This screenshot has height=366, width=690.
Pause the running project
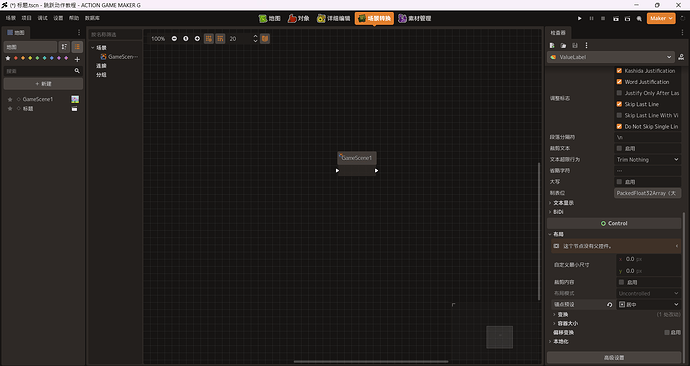point(591,18)
